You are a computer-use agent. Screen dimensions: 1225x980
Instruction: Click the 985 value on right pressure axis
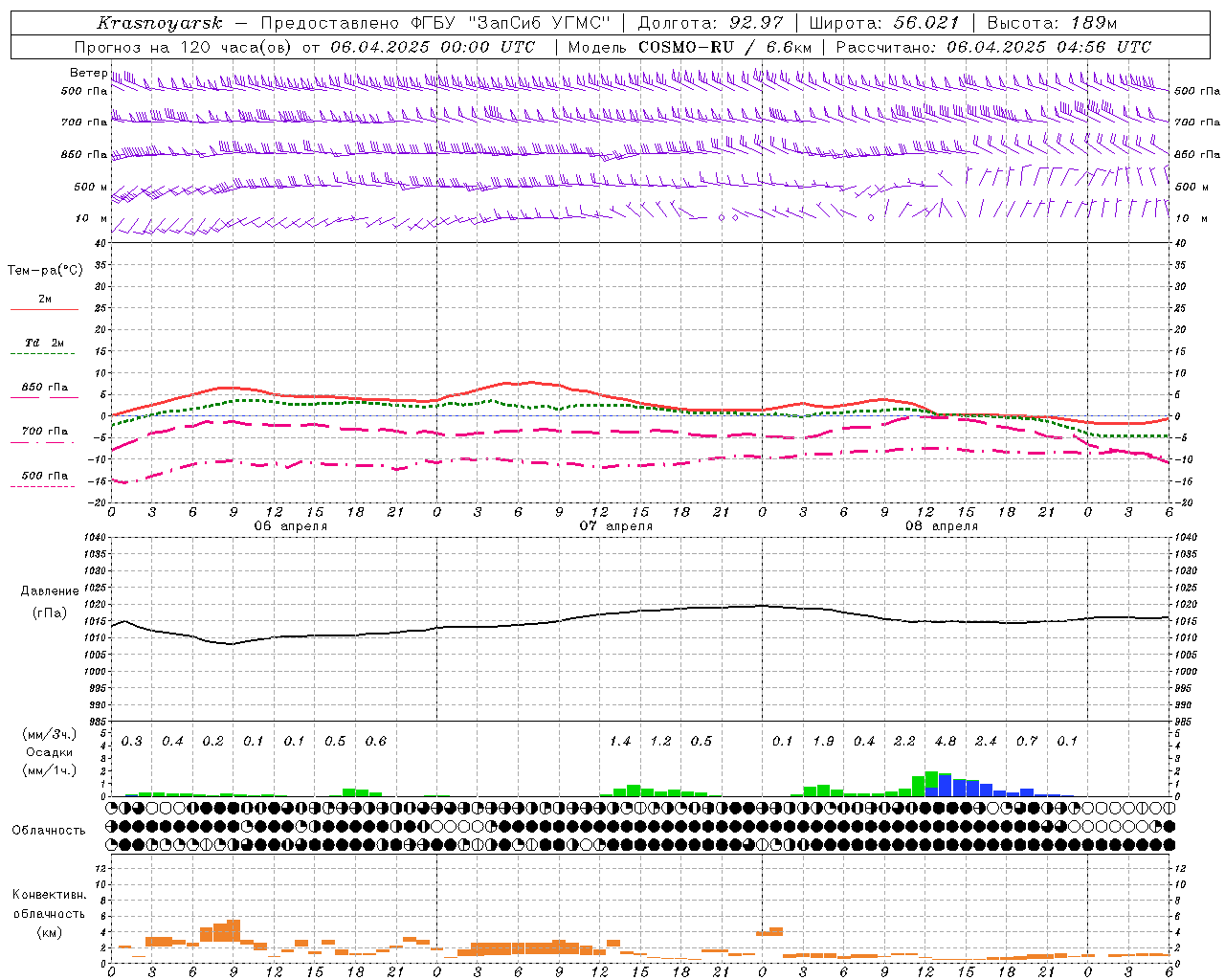[x=1185, y=722]
